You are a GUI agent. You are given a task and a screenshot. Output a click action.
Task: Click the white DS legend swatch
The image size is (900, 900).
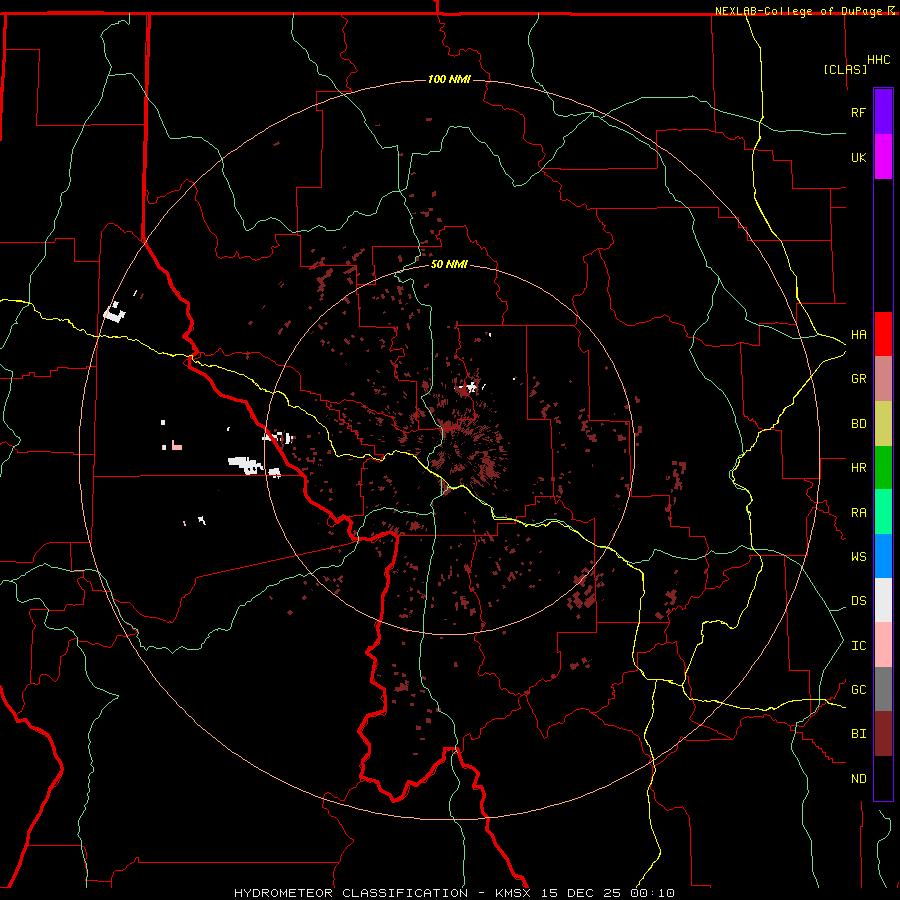coord(883,600)
